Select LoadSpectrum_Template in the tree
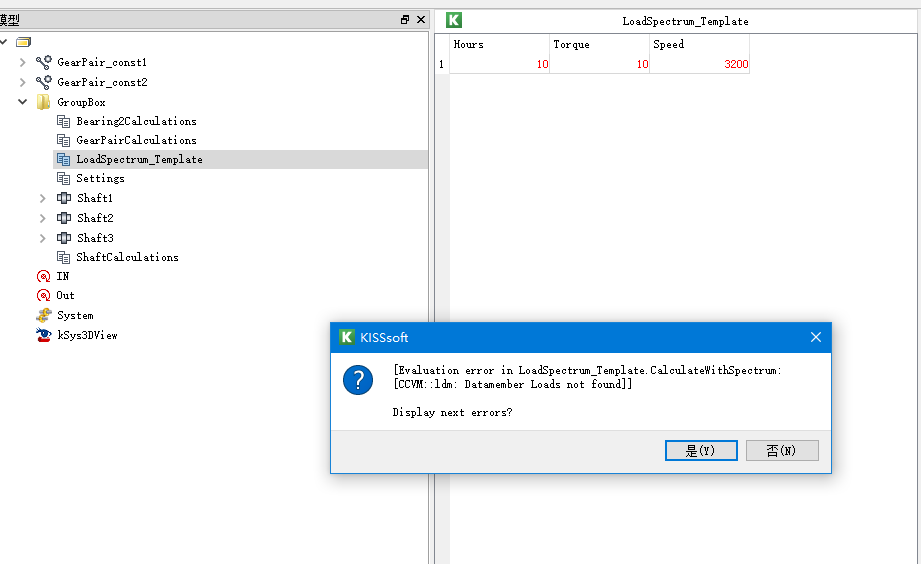 click(139, 159)
